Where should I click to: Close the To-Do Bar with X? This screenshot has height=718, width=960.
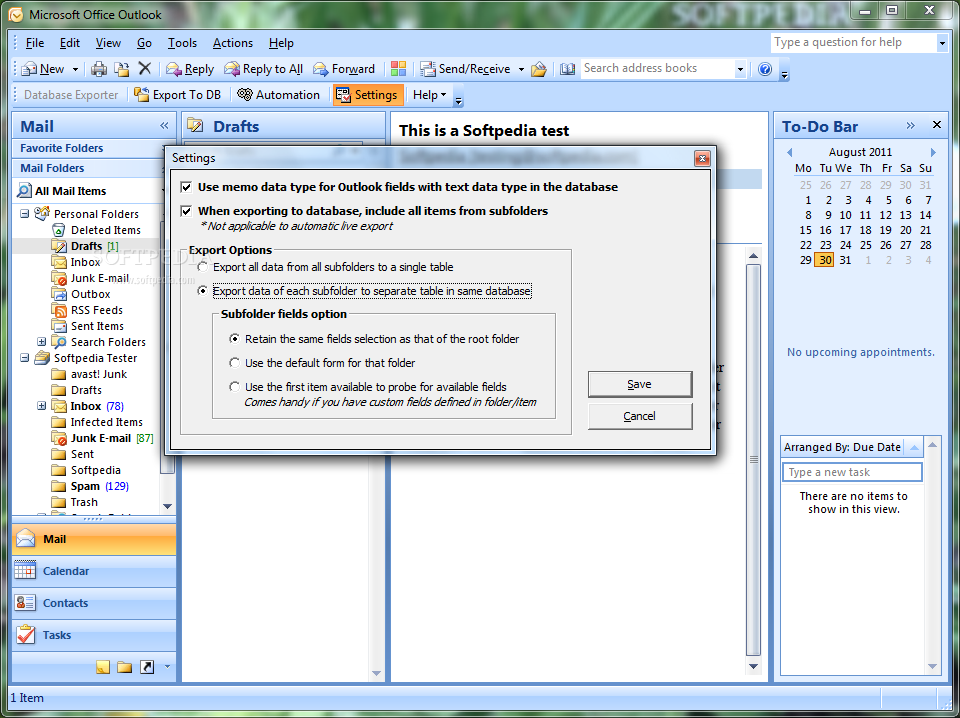click(936, 125)
